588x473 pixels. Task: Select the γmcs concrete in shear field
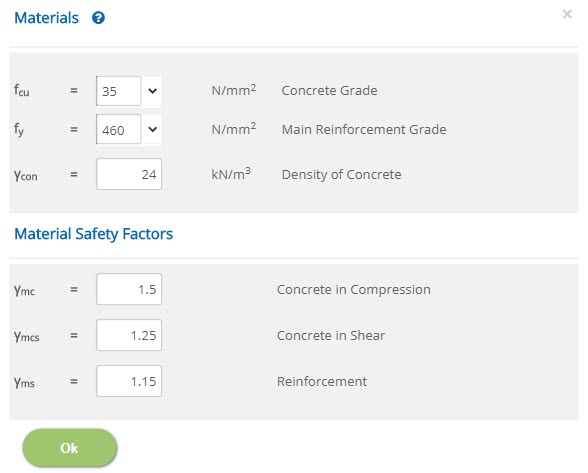[x=129, y=335]
